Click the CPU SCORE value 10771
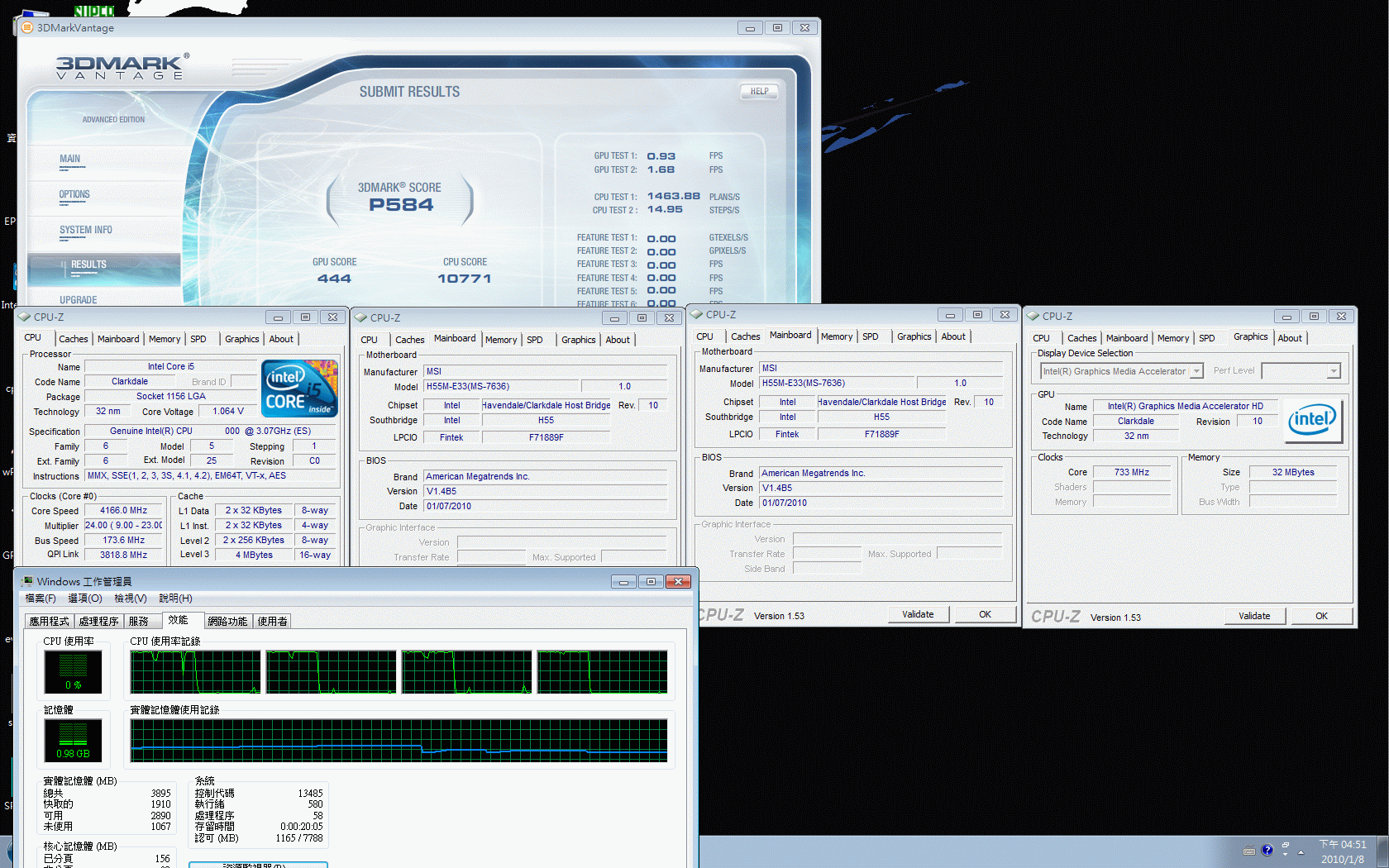Screen dimensions: 1389x868 click(465, 279)
